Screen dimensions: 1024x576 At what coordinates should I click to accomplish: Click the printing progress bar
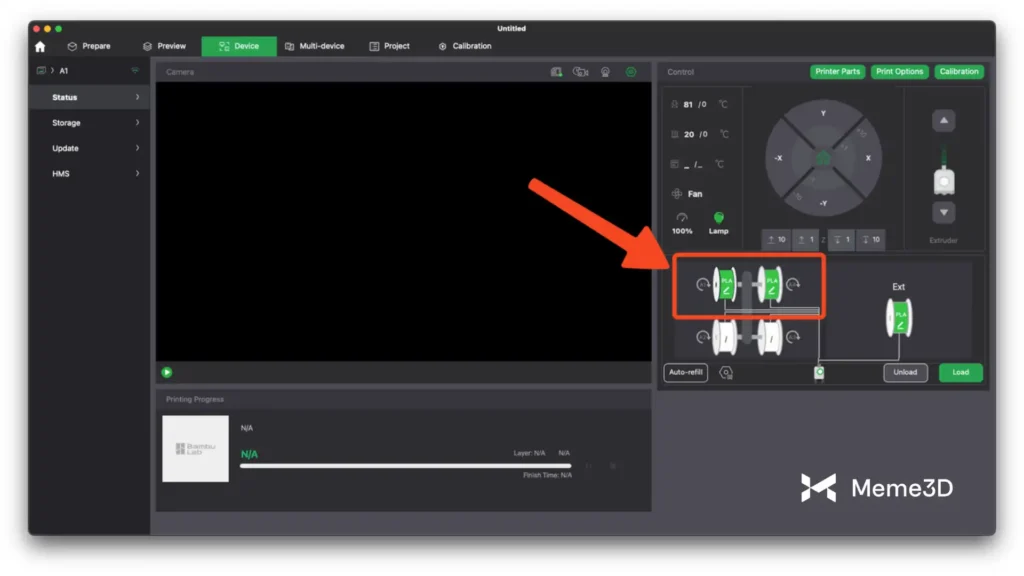pos(405,466)
